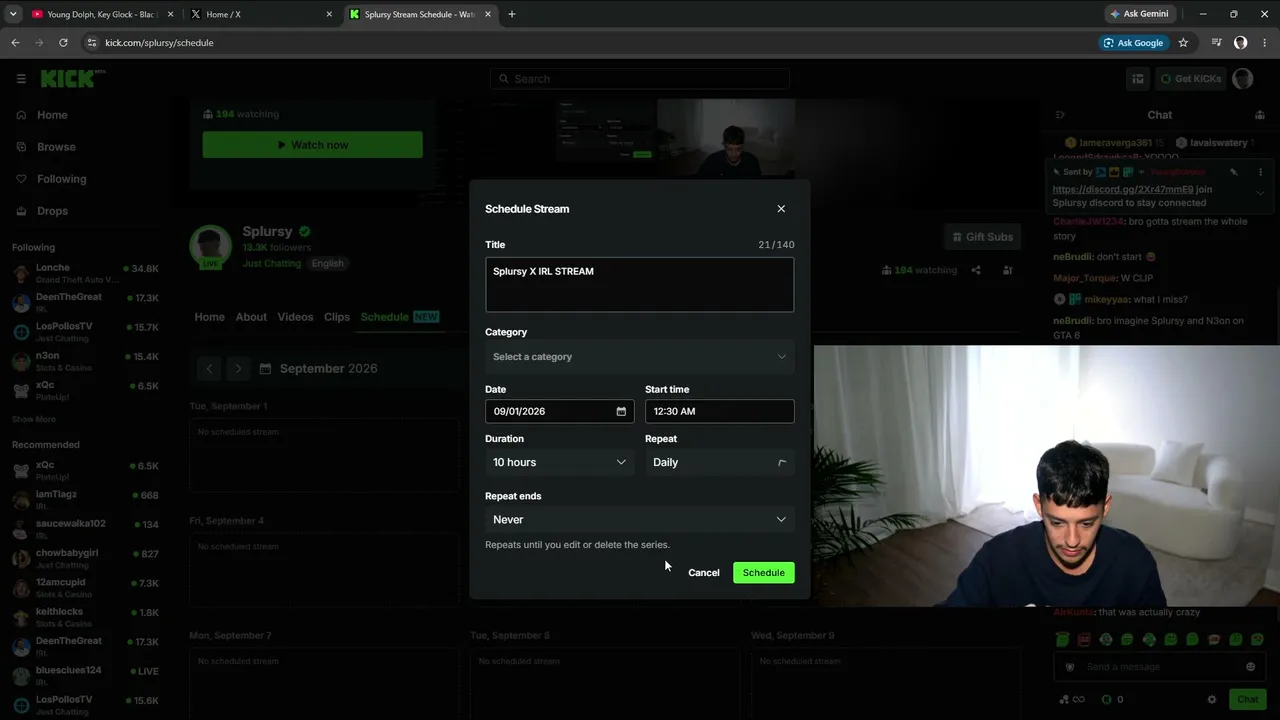This screenshot has height=720, width=1280.
Task: Close the Schedule Stream dialog
Action: (781, 209)
